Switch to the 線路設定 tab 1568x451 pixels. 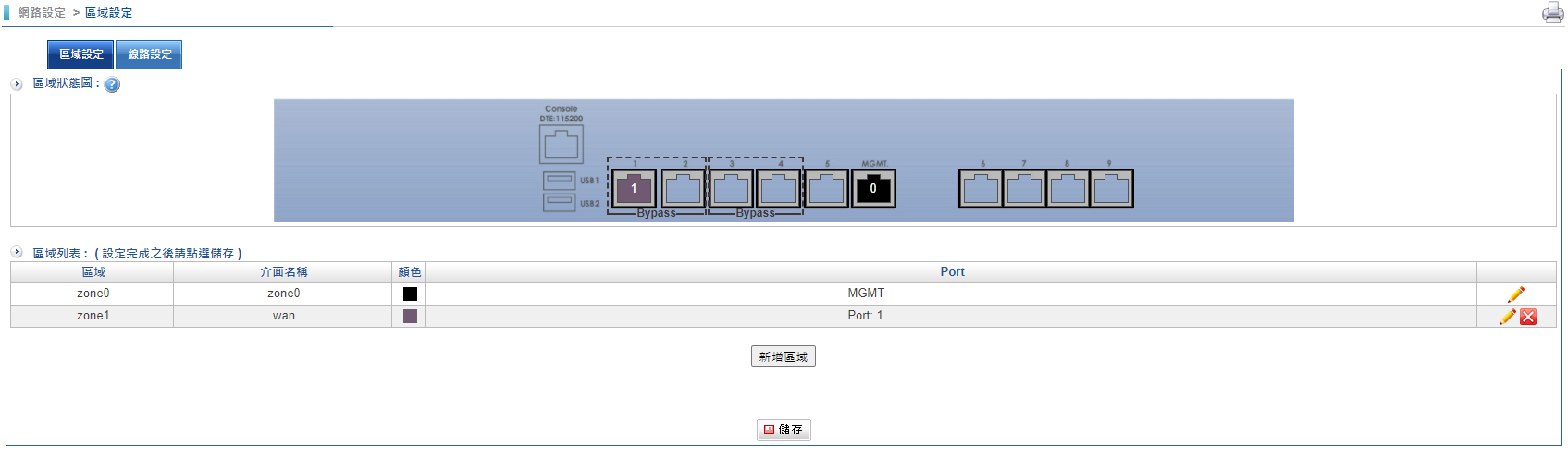(x=149, y=55)
